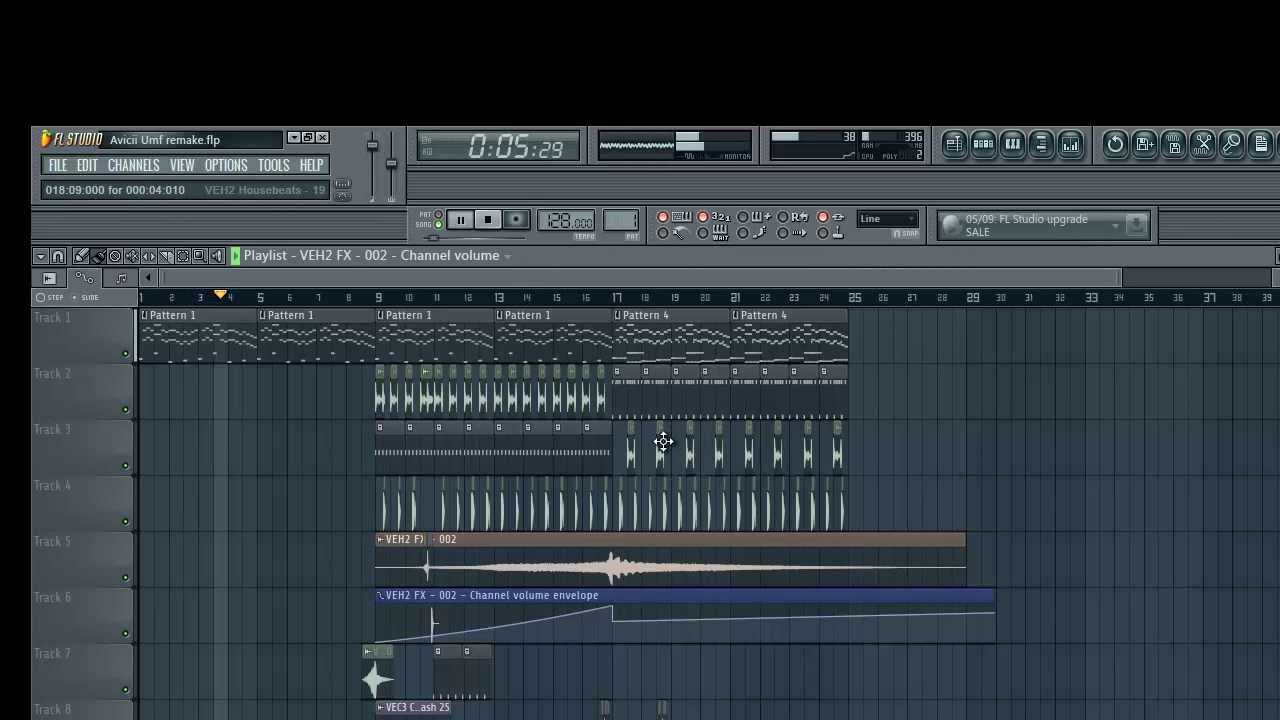The height and width of the screenshot is (720, 1280).
Task: Open the OPTIONS menu
Action: pos(226,165)
